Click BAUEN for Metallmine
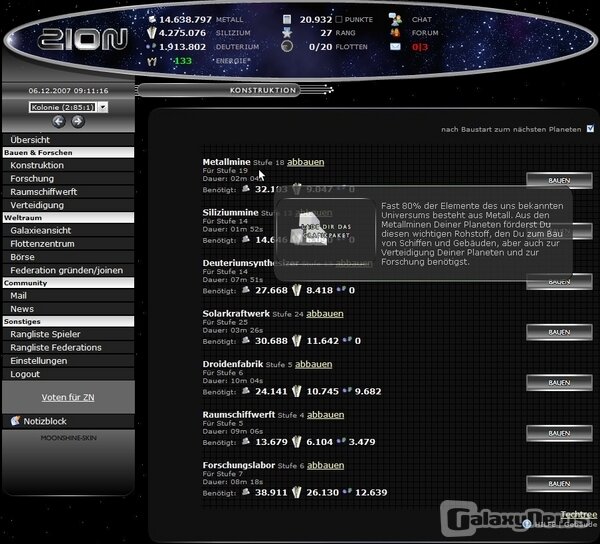 click(559, 180)
